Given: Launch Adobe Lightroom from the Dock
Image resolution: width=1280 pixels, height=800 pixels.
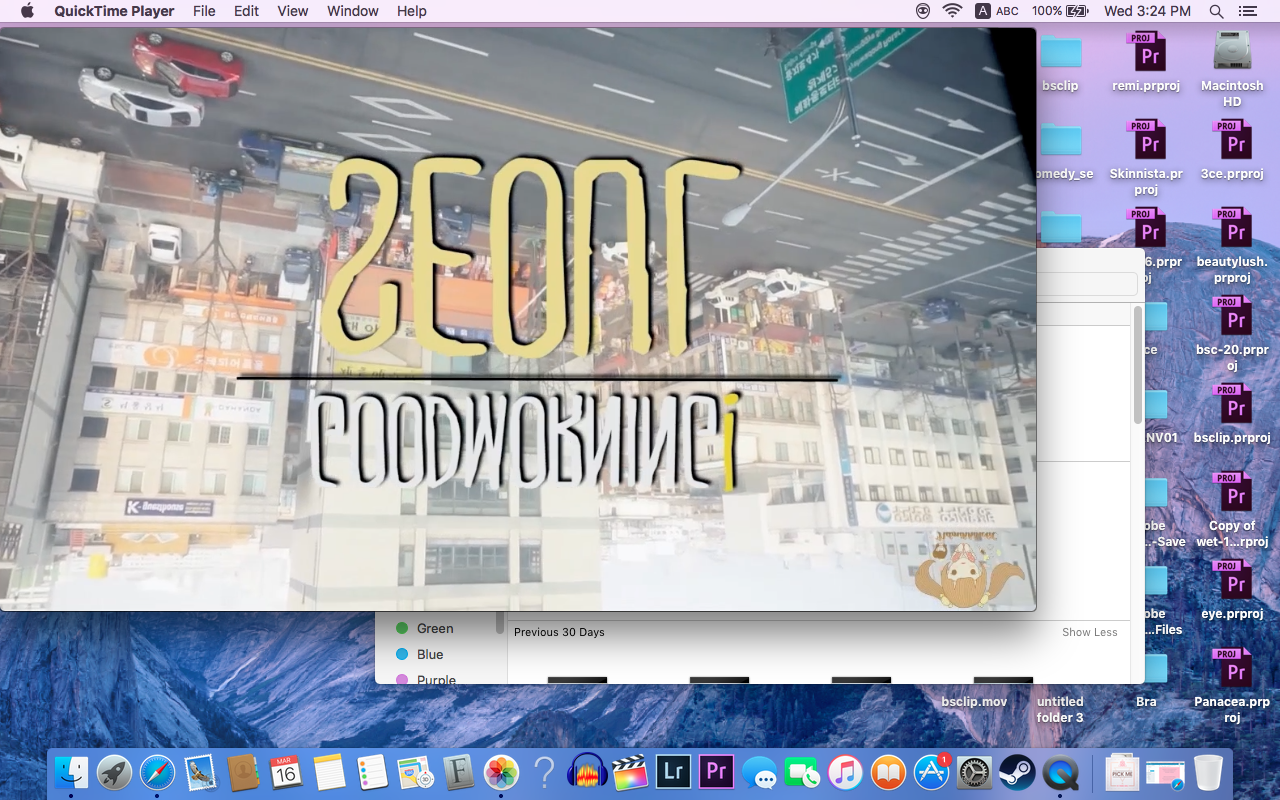Looking at the screenshot, I should coord(673,772).
